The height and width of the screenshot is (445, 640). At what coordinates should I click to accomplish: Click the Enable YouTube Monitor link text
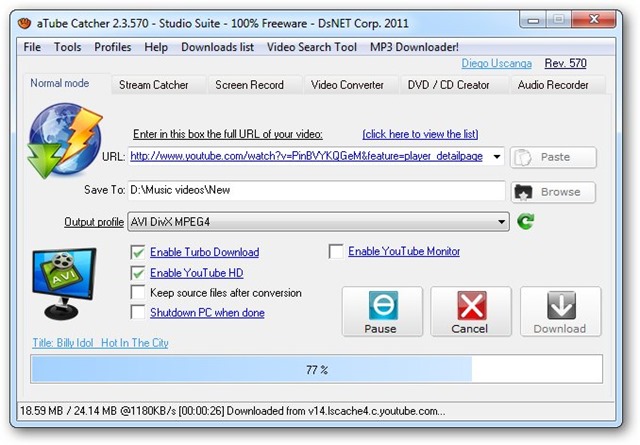pos(404,251)
